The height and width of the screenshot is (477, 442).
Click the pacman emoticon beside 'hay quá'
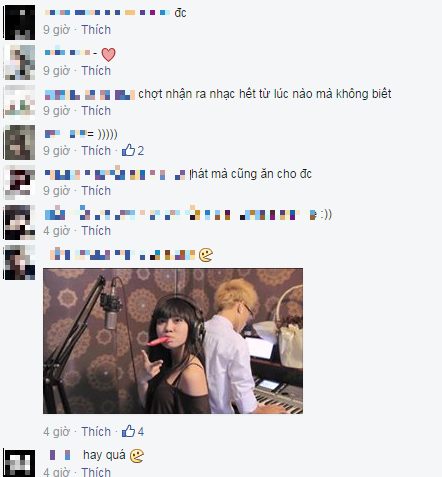[137, 456]
